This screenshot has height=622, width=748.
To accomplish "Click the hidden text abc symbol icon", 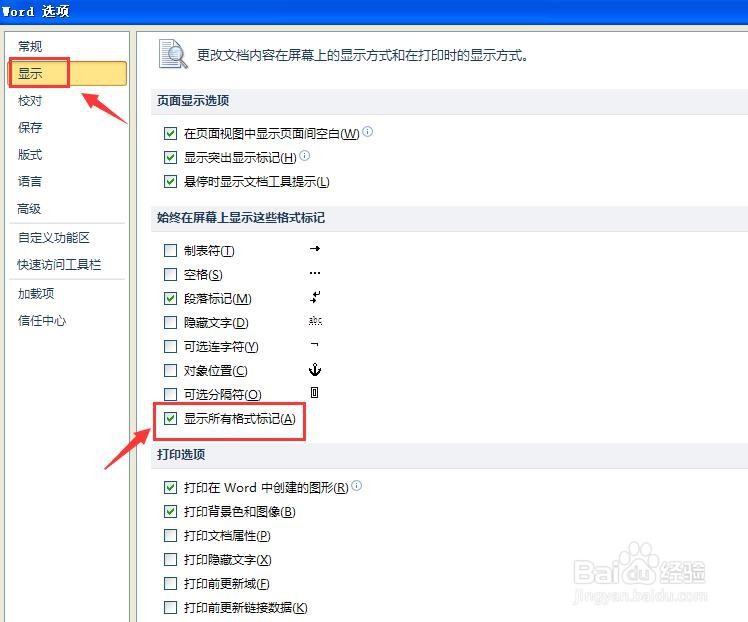I will 315,321.
